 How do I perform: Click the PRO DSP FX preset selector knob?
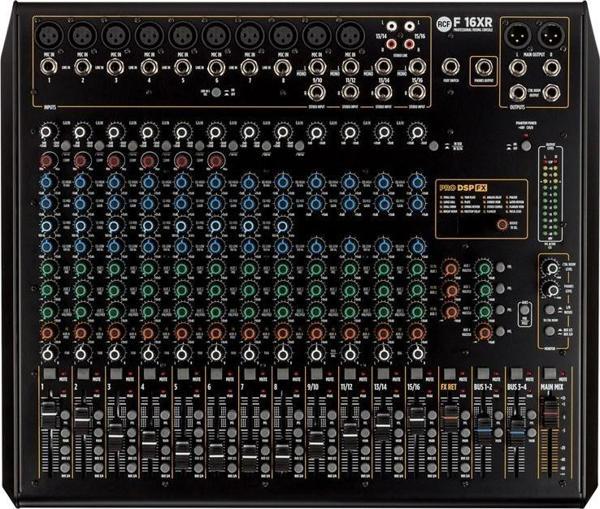tap(502, 225)
